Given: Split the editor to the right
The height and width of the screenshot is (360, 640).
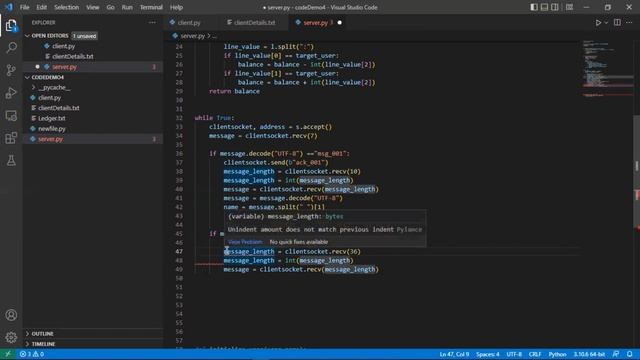Looking at the screenshot, I should click(x=617, y=23).
